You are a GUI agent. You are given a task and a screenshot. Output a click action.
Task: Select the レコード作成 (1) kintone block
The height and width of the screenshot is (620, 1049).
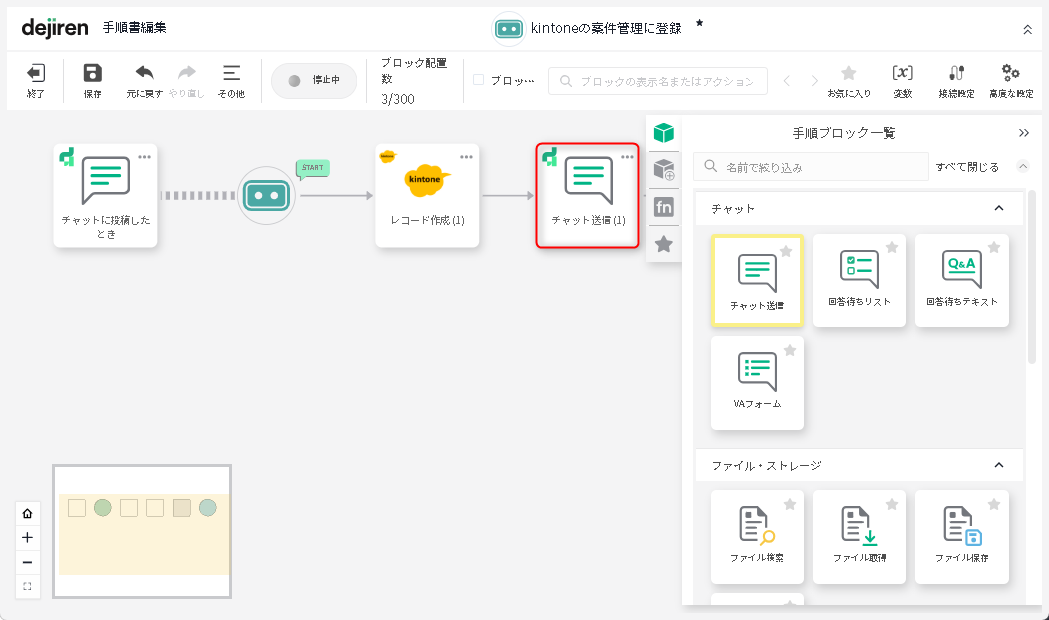click(427, 195)
